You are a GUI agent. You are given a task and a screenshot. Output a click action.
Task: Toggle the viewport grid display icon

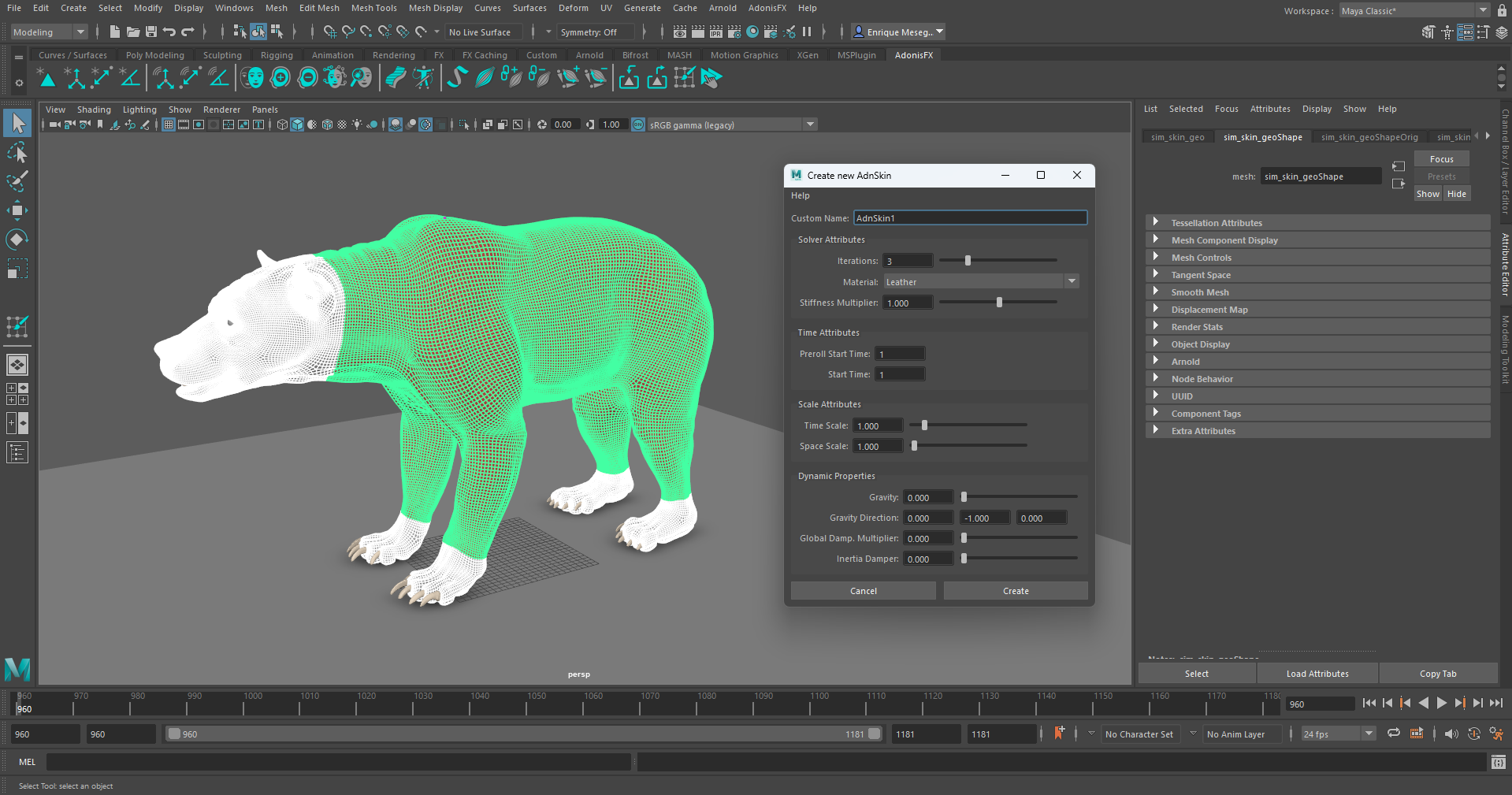pyautogui.click(x=169, y=124)
